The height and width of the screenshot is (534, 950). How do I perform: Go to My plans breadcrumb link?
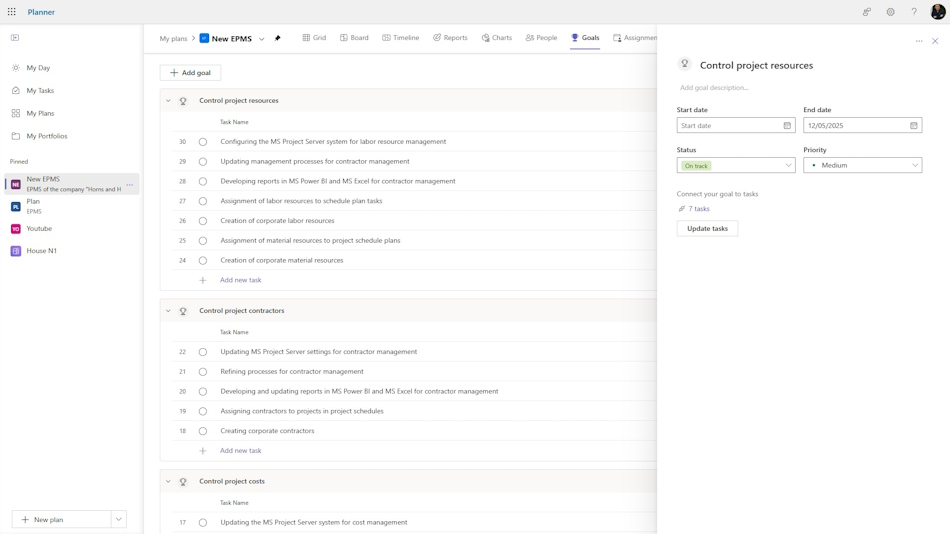point(173,39)
